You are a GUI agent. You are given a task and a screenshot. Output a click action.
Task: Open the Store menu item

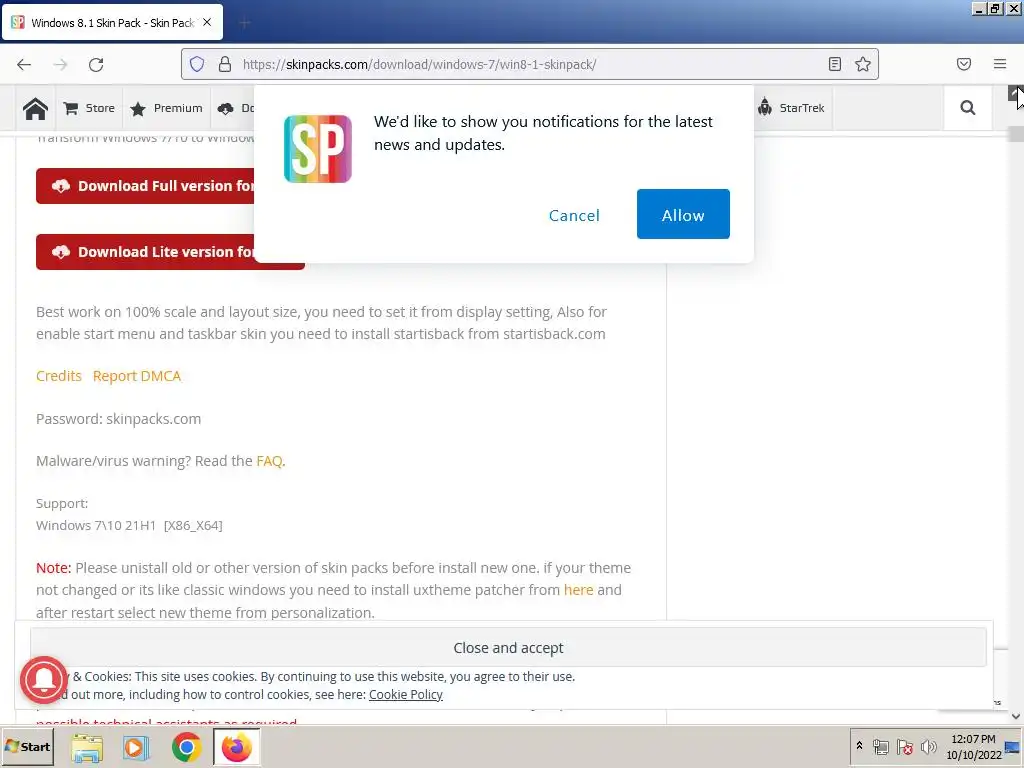89,108
